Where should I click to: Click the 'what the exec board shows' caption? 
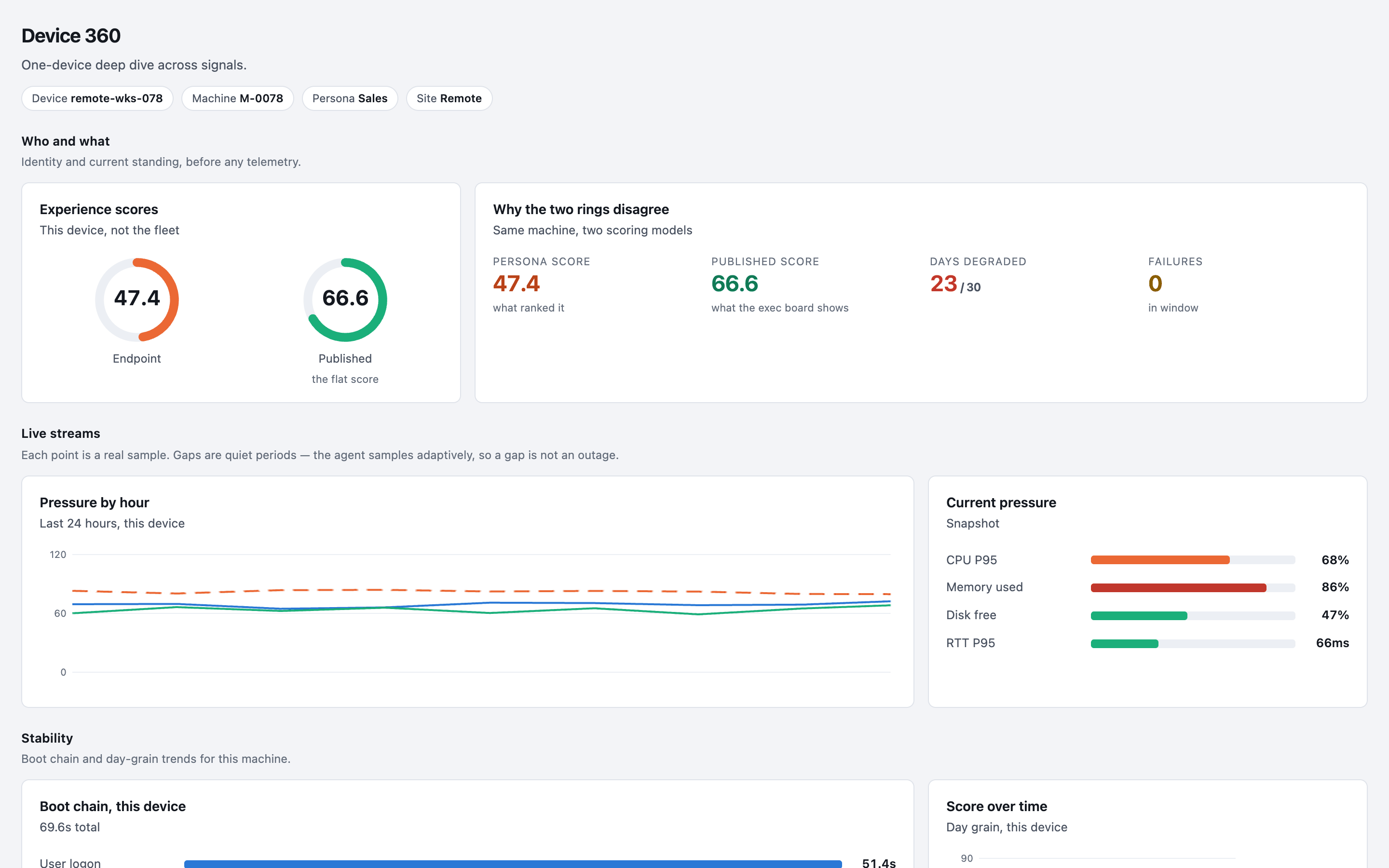pos(779,308)
